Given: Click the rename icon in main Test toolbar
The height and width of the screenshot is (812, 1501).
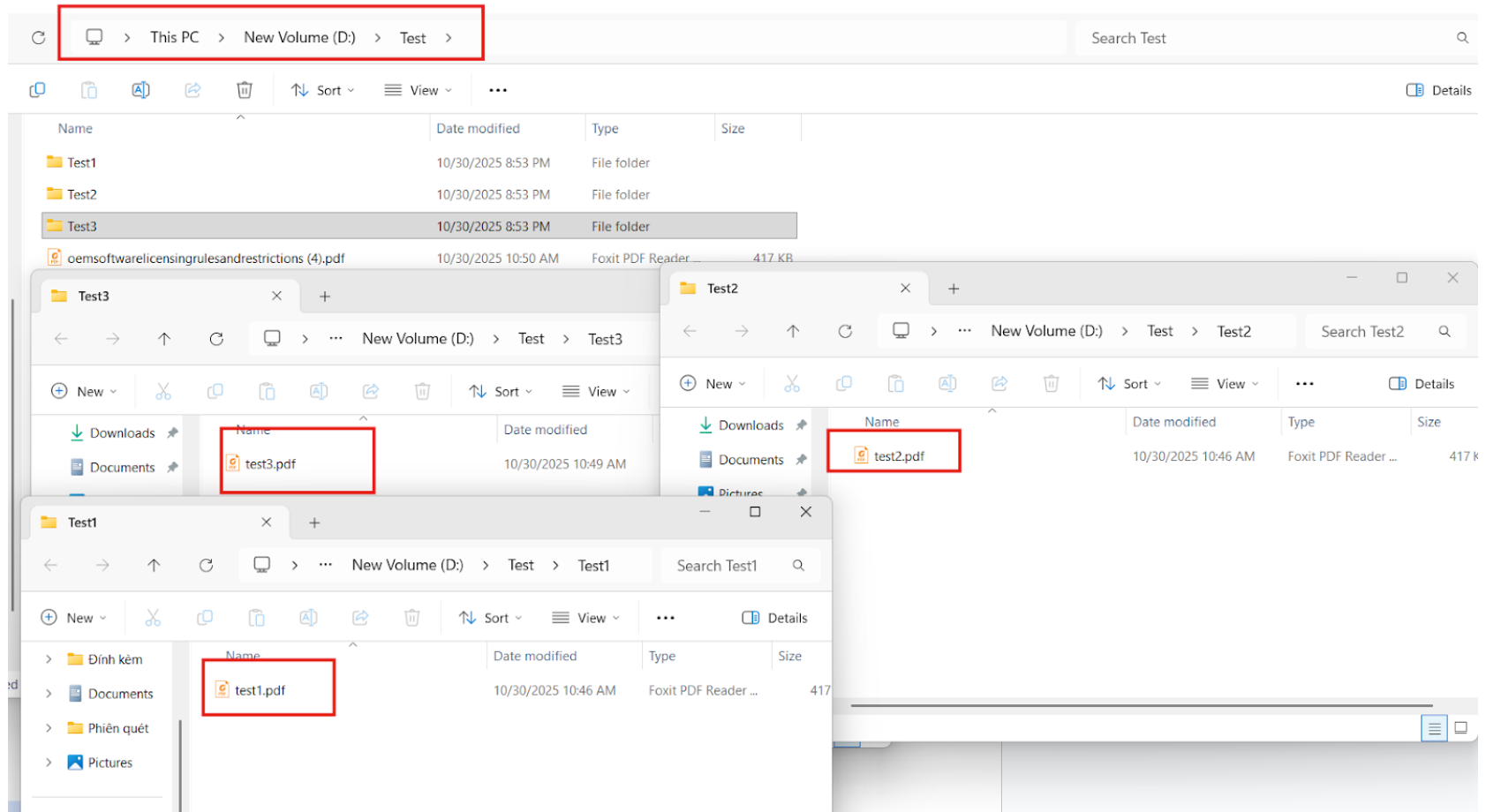Looking at the screenshot, I should point(140,90).
